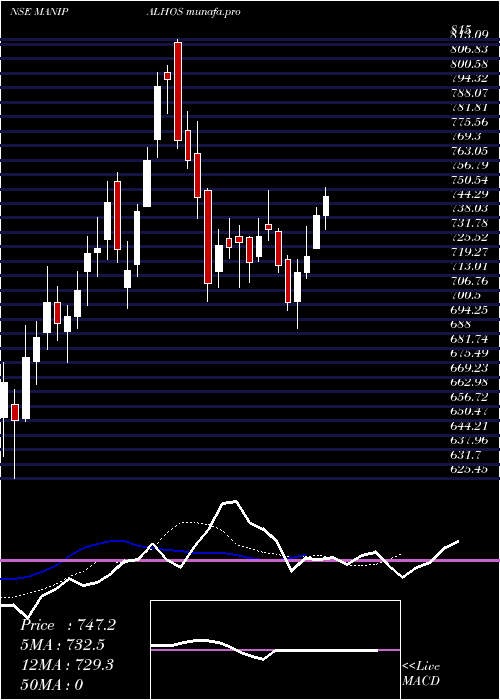This screenshot has height=700, width=500.
Task: Select the 744.29 price axis label
Action: [469, 194]
